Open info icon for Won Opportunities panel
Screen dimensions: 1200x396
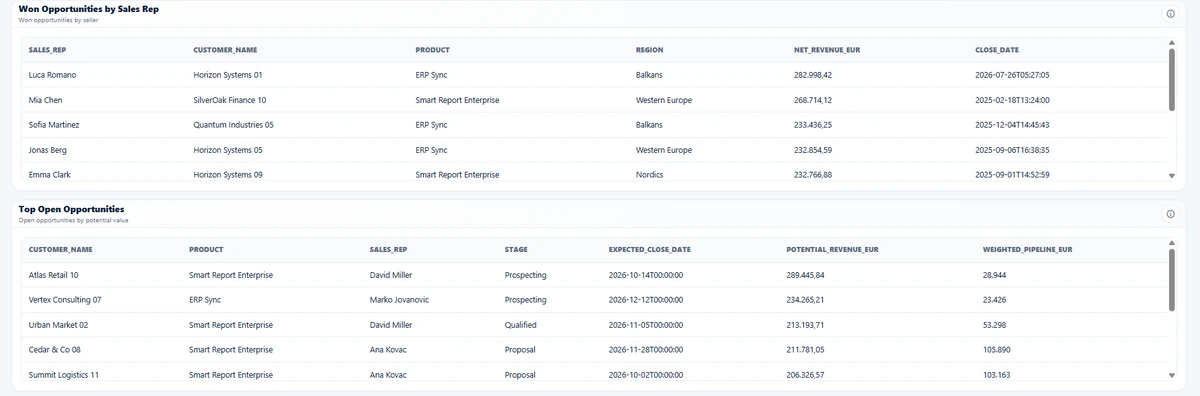[x=1171, y=14]
